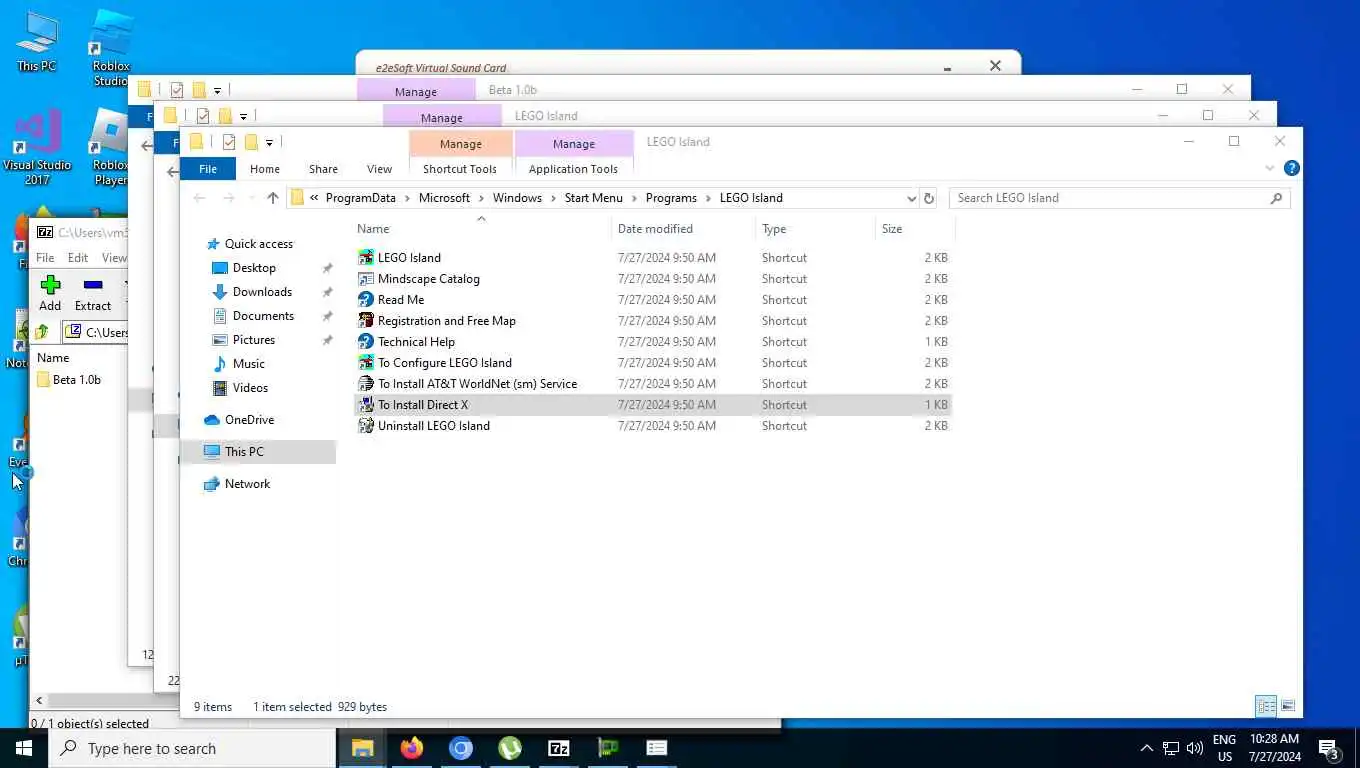The image size is (1360, 768).
Task: Open the Application Tools tab
Action: (x=573, y=169)
